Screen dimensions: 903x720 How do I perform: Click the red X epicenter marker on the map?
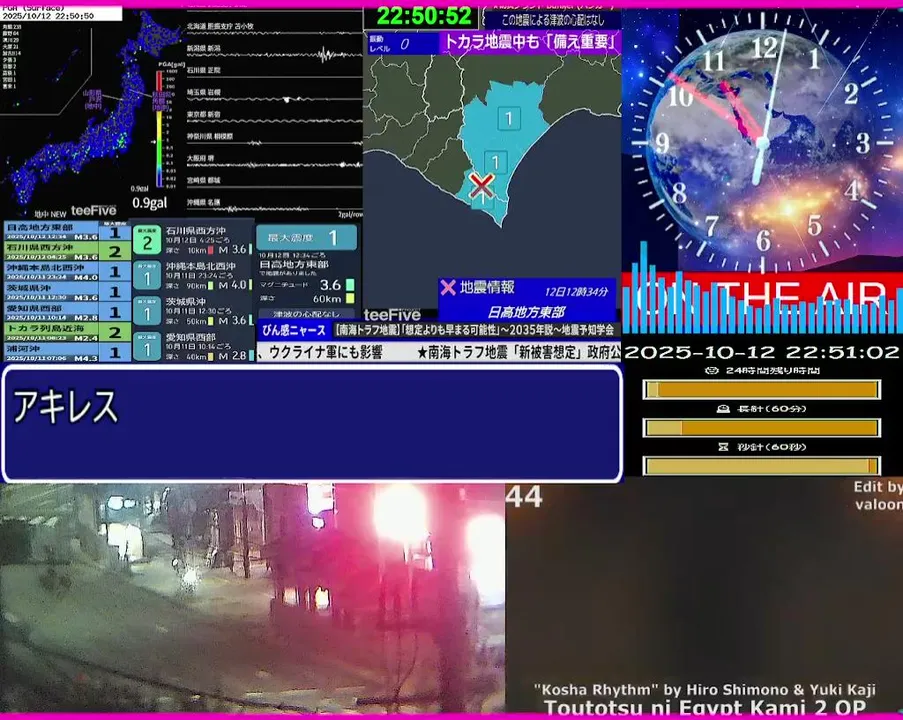[481, 185]
